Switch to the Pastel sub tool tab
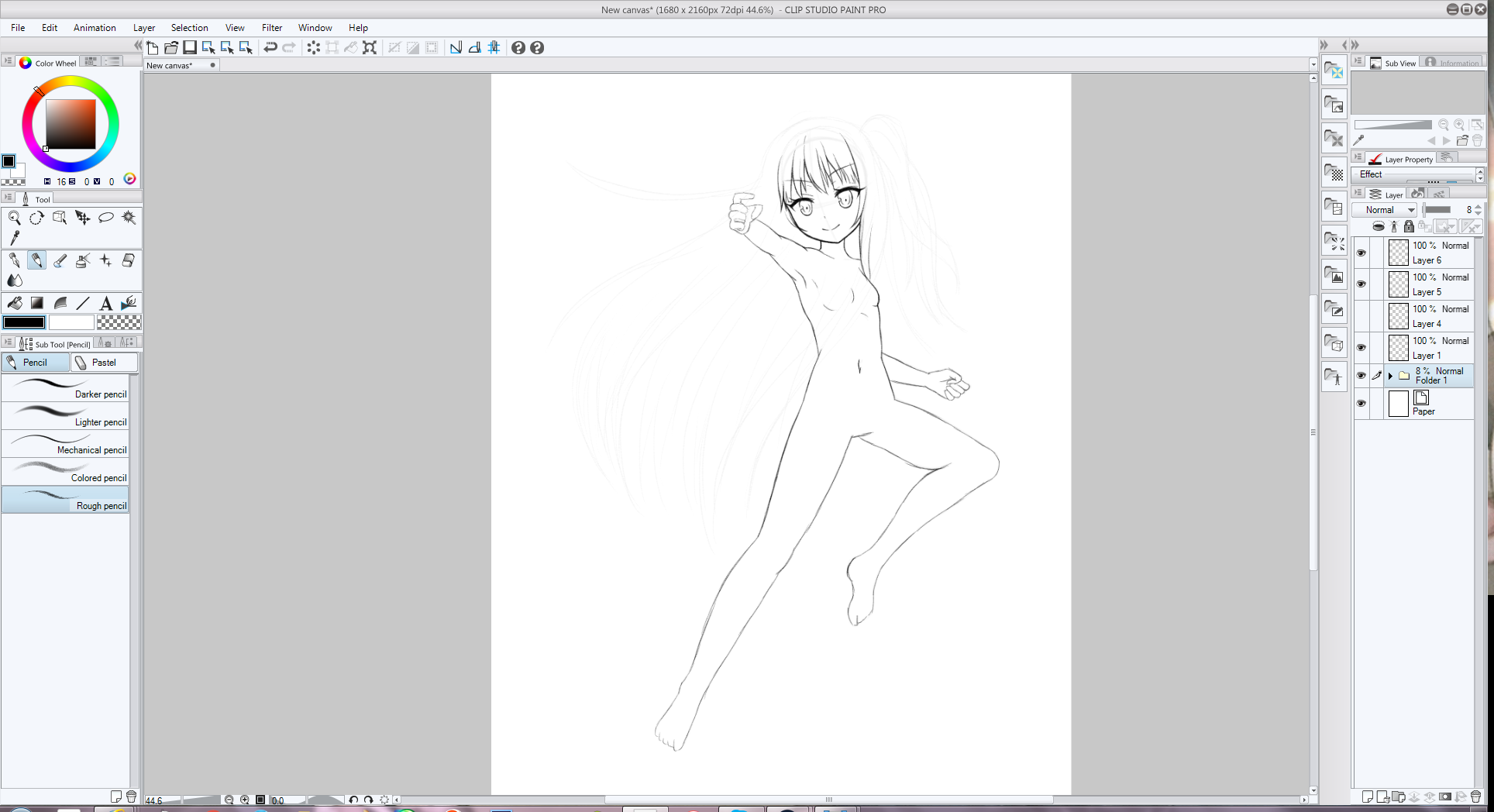1494x812 pixels. (104, 363)
